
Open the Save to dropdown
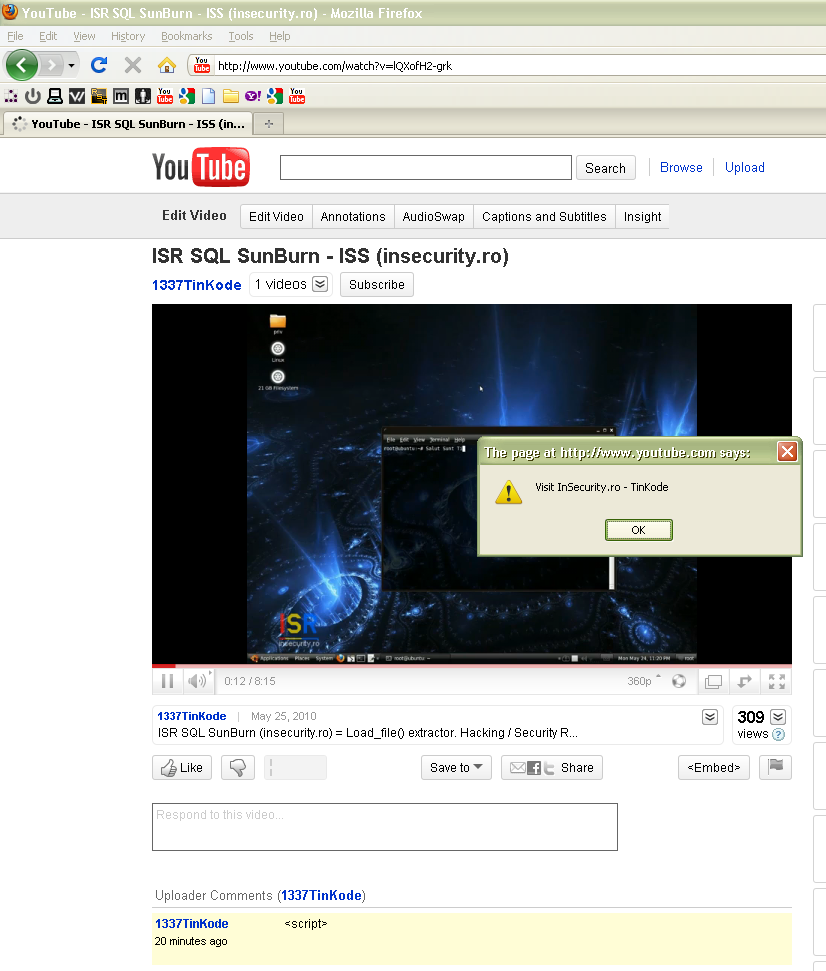456,768
